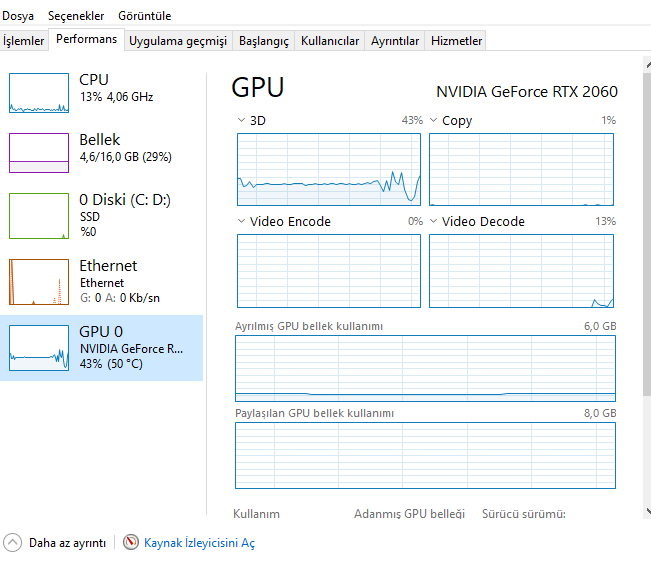Viewport: 651px width, 562px height.
Task: Open the Video Encode graph dropdown
Action: (x=242, y=222)
